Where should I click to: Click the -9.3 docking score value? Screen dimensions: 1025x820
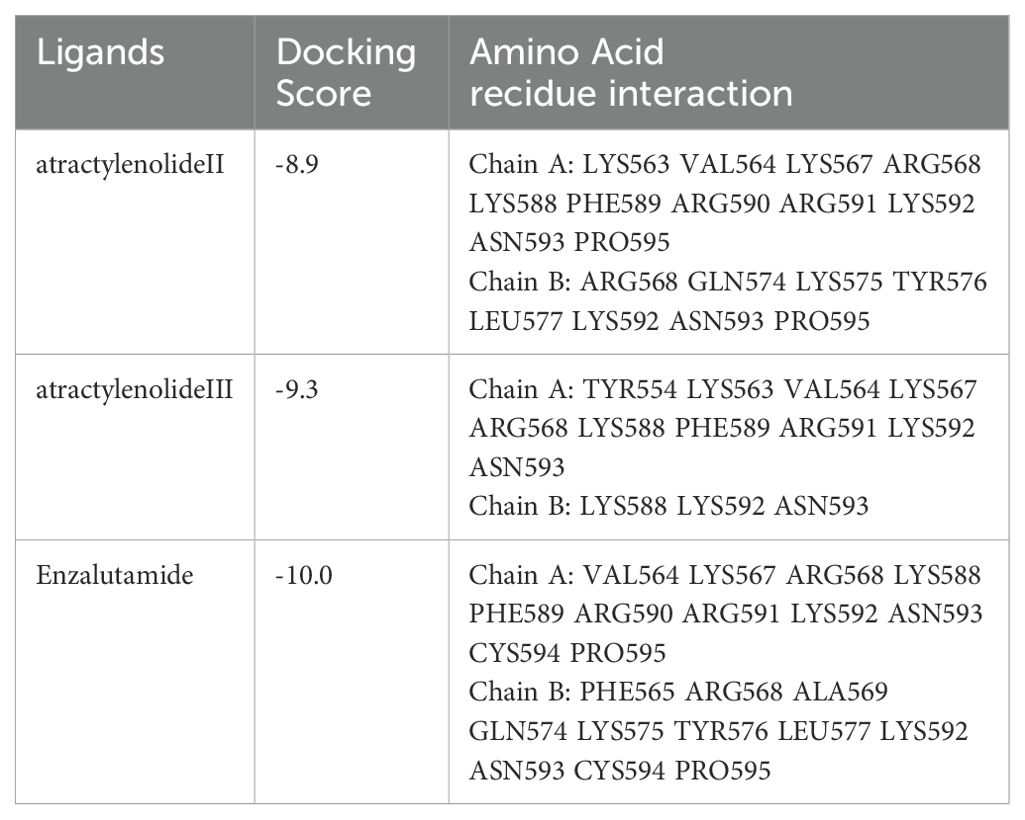[x=297, y=390]
